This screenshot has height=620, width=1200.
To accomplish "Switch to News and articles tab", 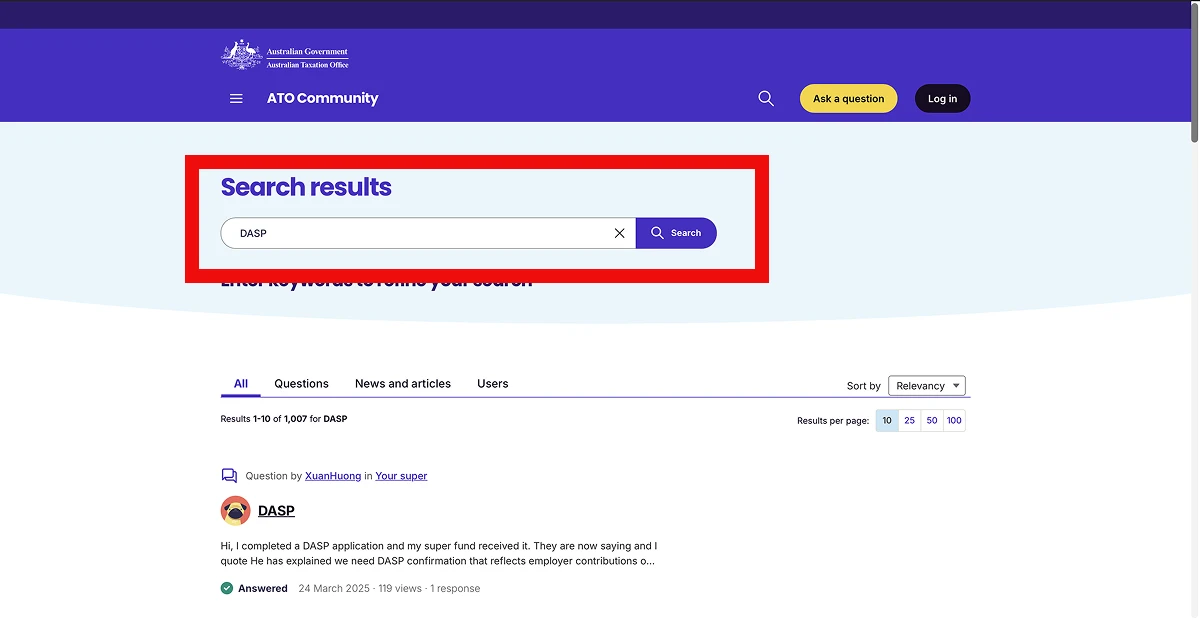I will (402, 384).
